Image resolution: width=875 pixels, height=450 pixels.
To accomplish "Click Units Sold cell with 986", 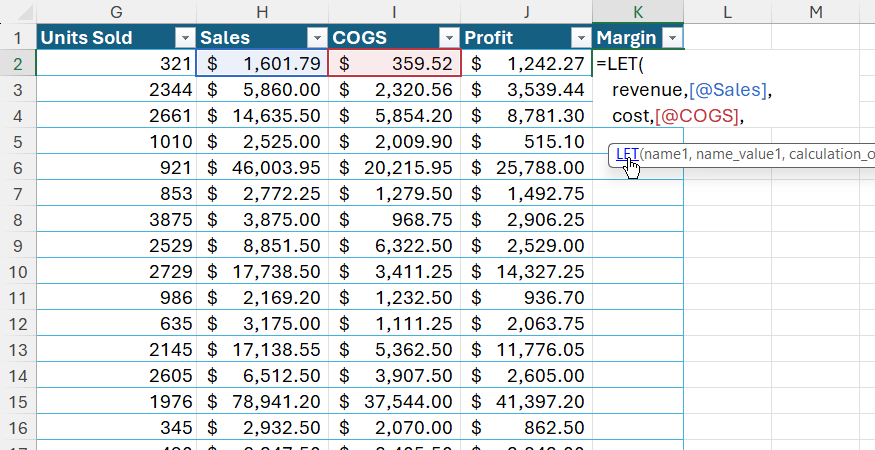I will (x=116, y=298).
